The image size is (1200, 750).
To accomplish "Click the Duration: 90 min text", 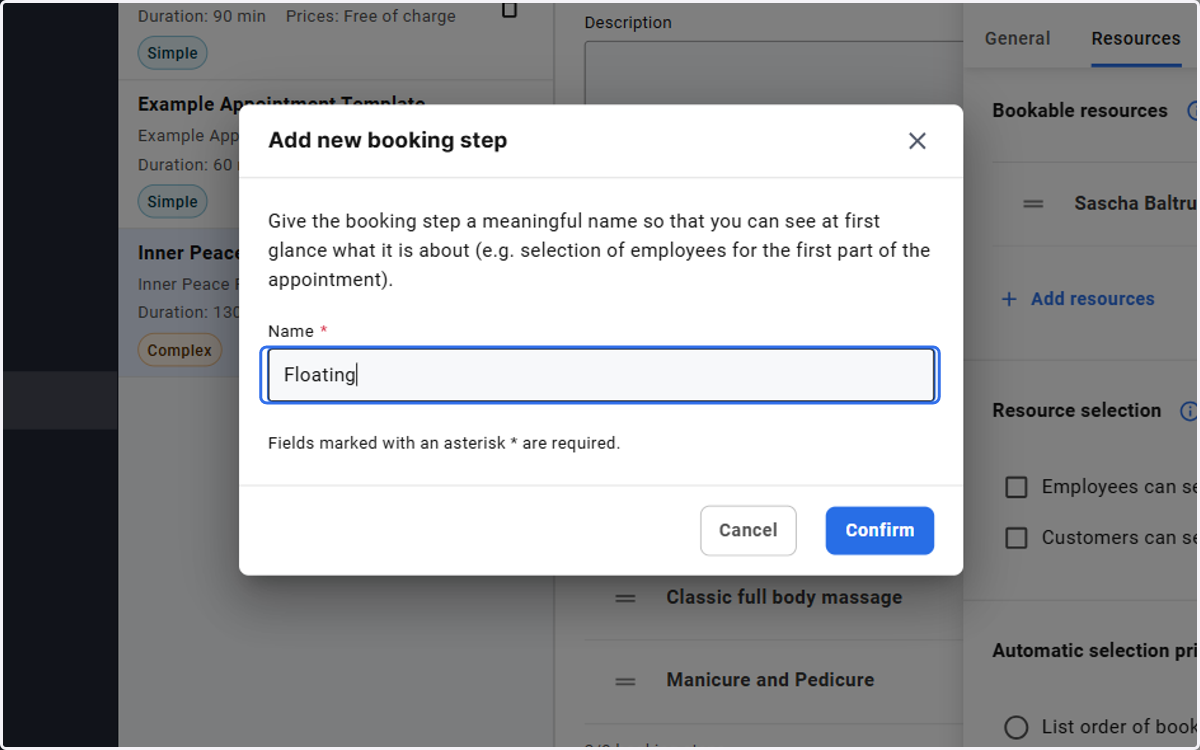I will pyautogui.click(x=202, y=17).
